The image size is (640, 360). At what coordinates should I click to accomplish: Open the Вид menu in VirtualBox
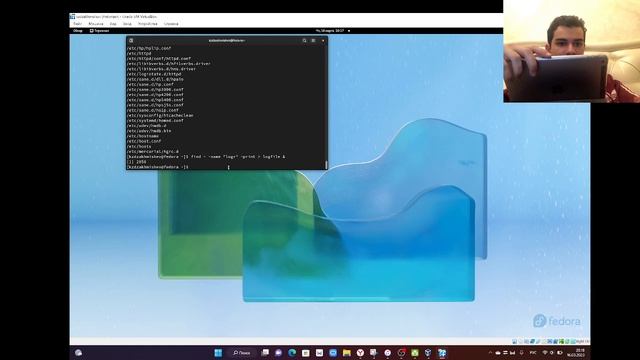pyautogui.click(x=113, y=24)
